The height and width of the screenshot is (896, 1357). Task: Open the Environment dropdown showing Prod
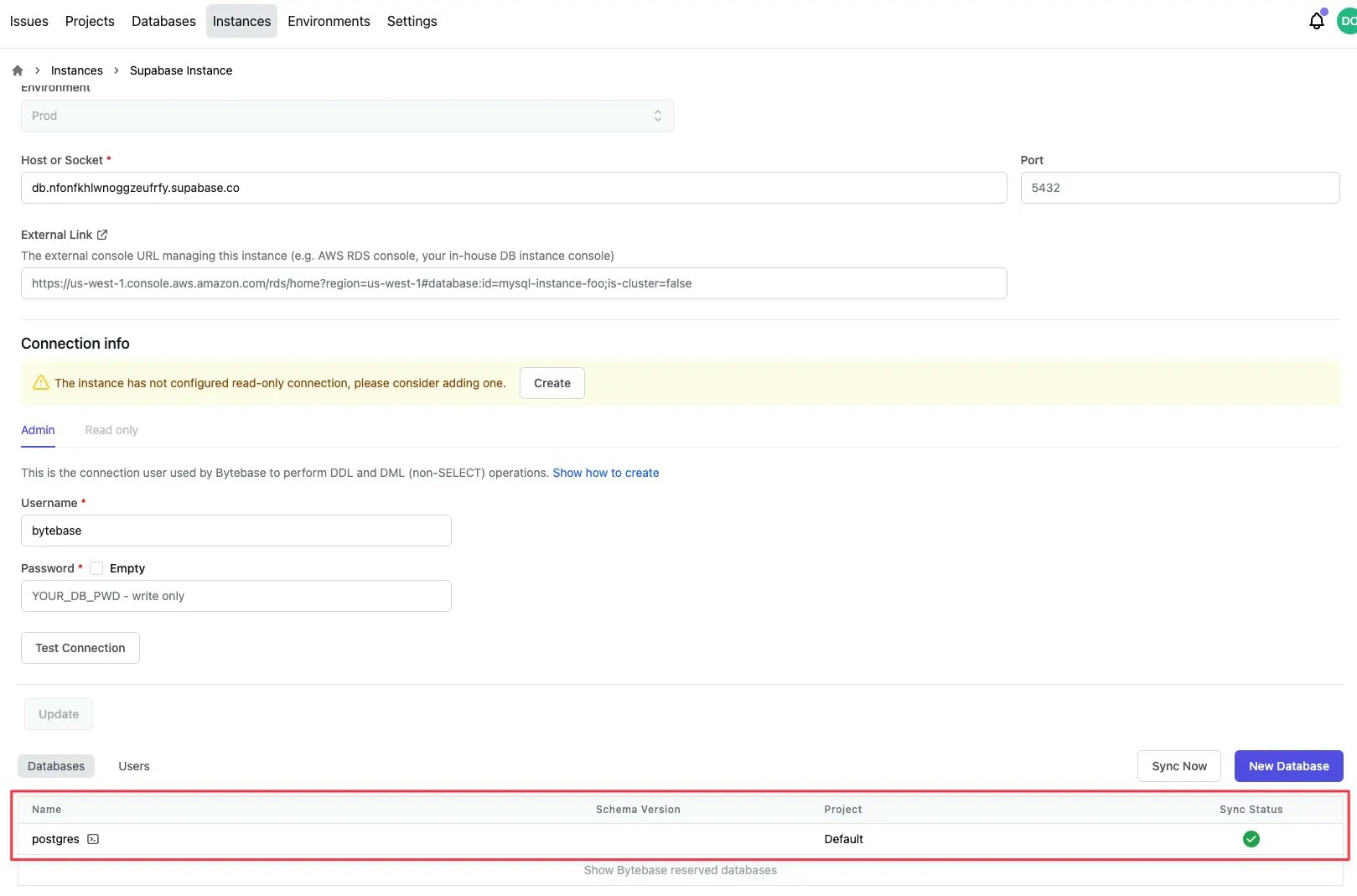347,115
